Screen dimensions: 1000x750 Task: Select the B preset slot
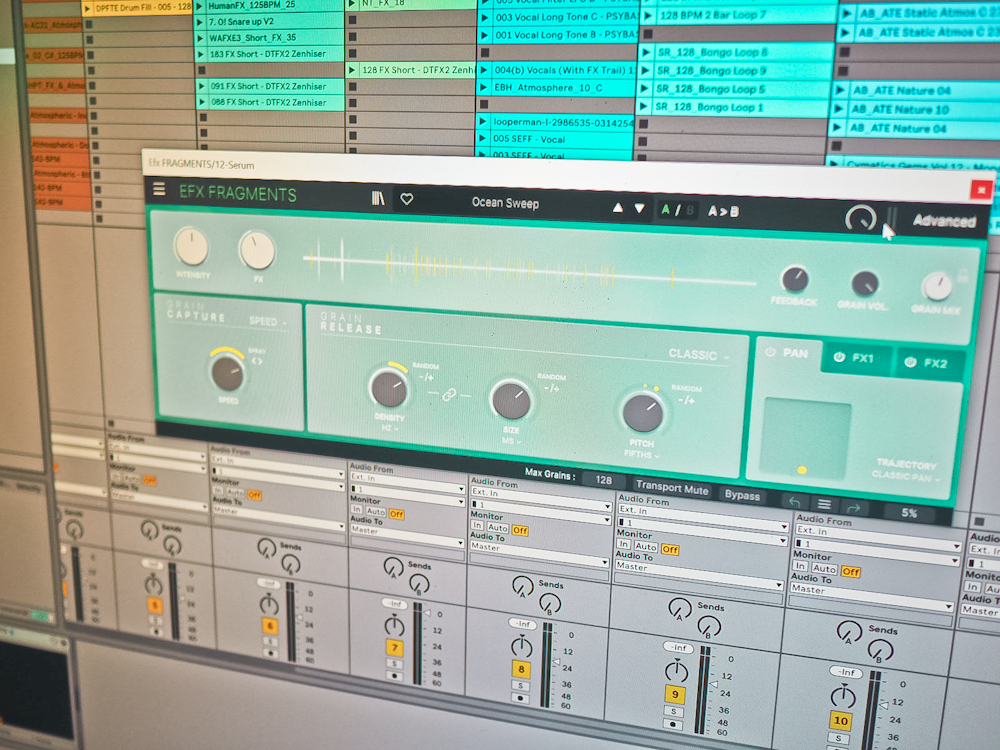(689, 210)
